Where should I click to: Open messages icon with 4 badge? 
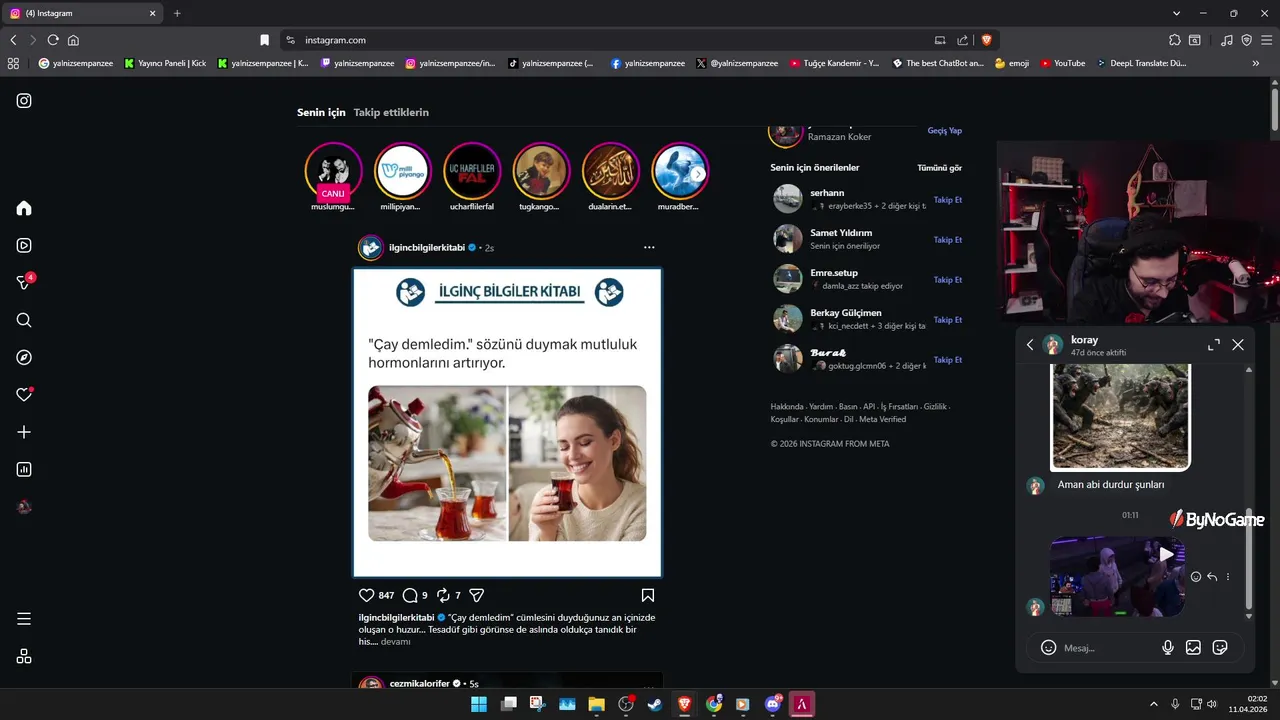tap(24, 283)
